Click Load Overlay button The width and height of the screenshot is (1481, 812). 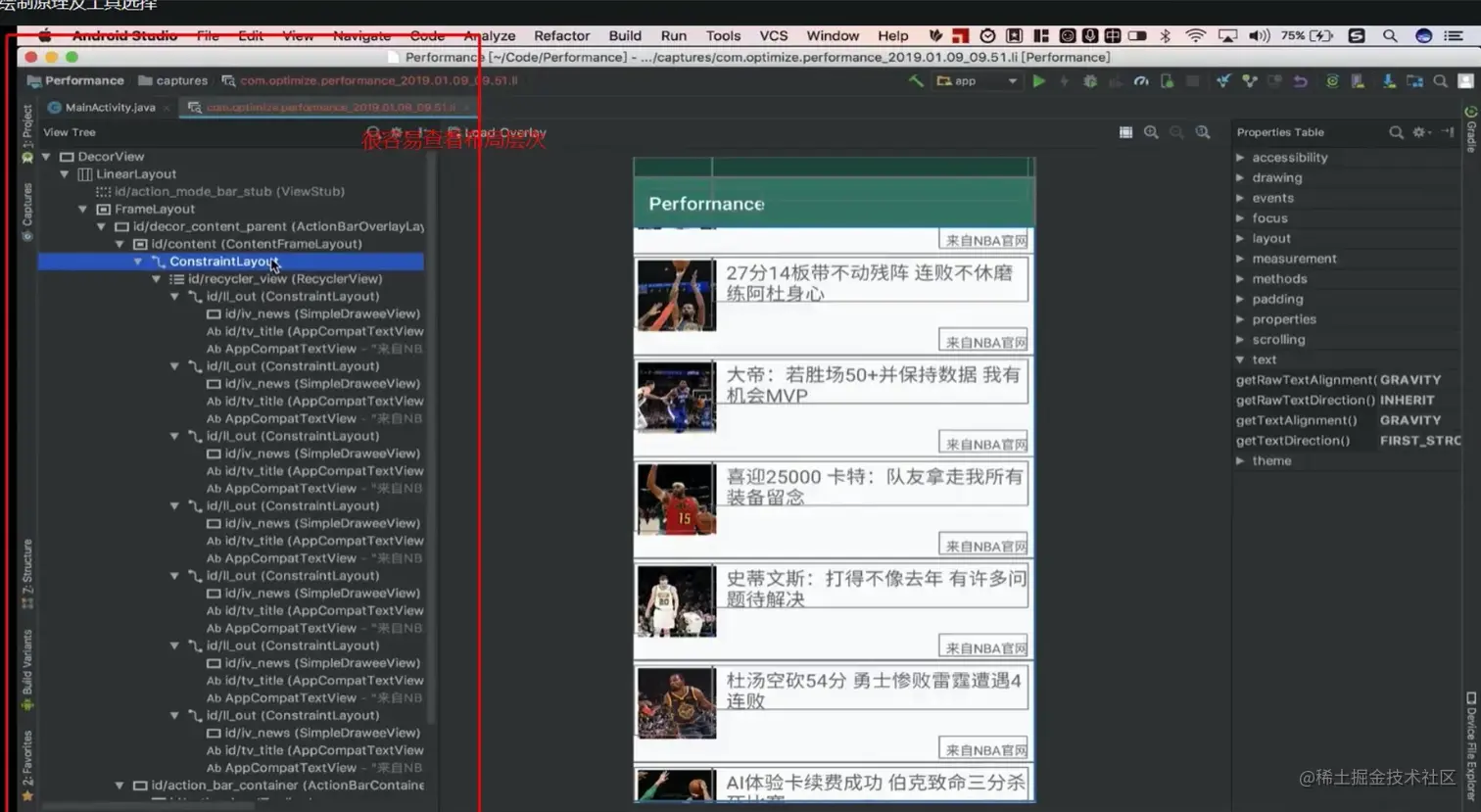pyautogui.click(x=497, y=132)
